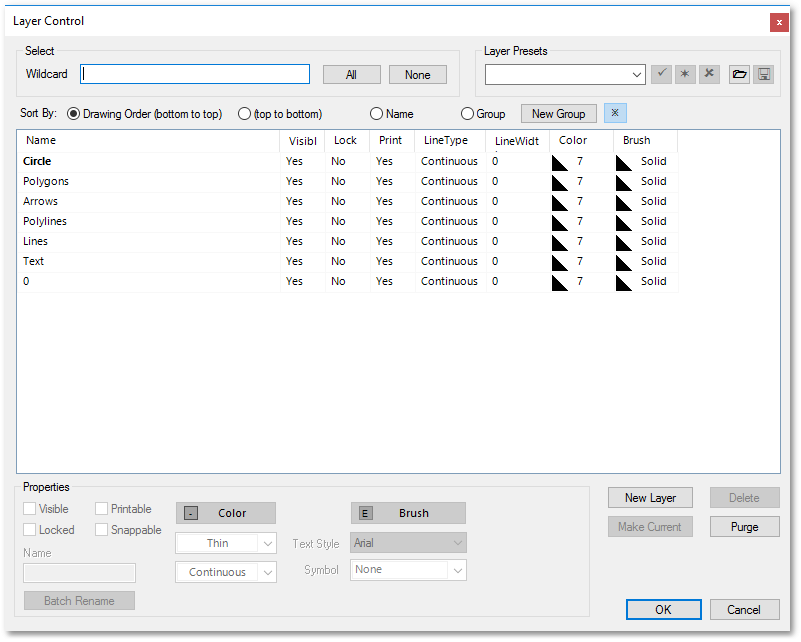Viewport: 801px width, 642px height.
Task: Click the New Group button
Action: click(558, 113)
